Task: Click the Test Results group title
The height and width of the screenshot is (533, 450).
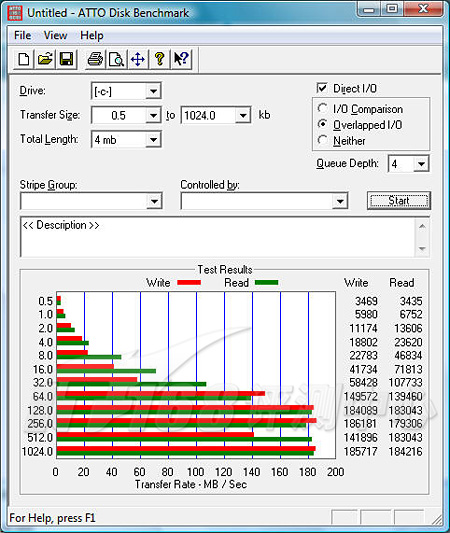Action: [225, 270]
